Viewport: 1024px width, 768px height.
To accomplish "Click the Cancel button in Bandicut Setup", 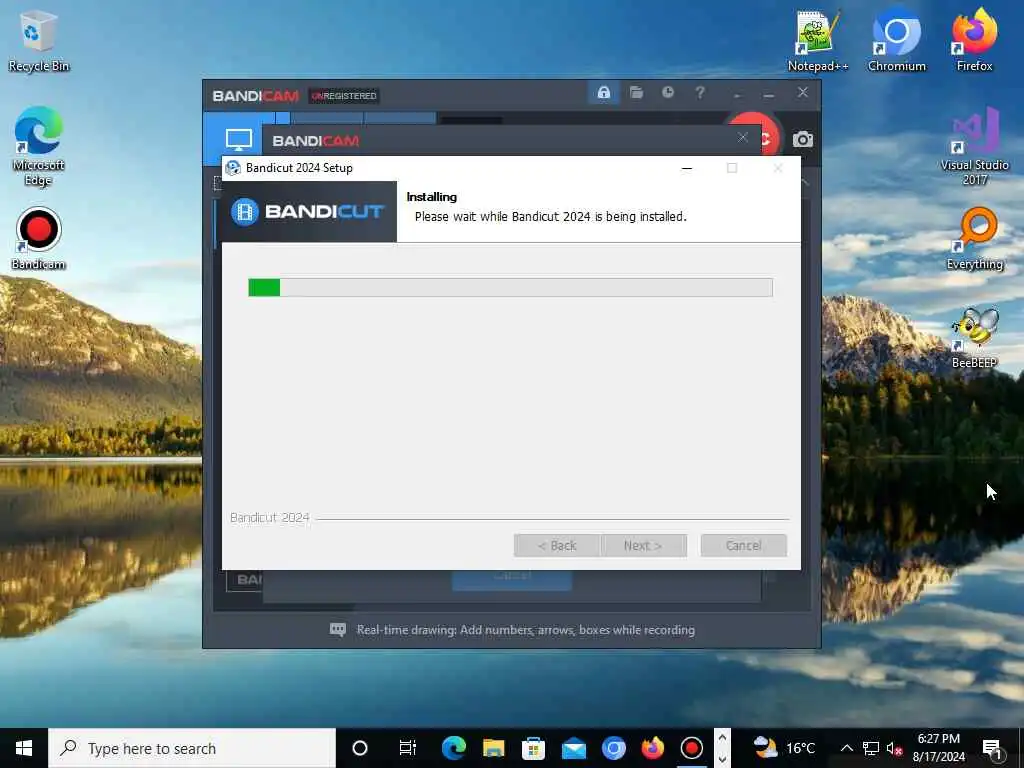I will pyautogui.click(x=743, y=545).
